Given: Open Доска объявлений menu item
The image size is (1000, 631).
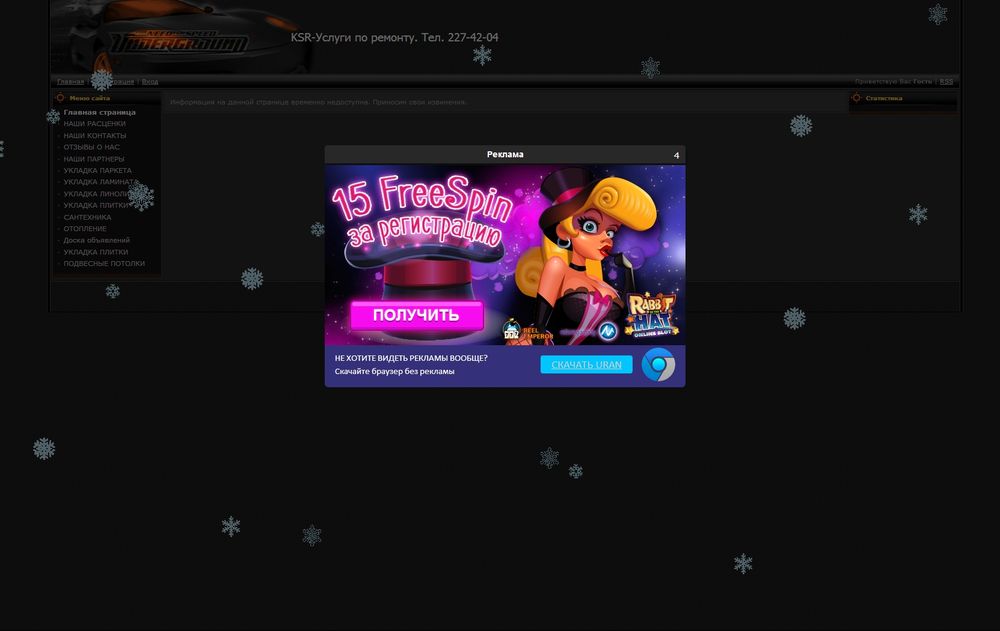Looking at the screenshot, I should 96,241.
